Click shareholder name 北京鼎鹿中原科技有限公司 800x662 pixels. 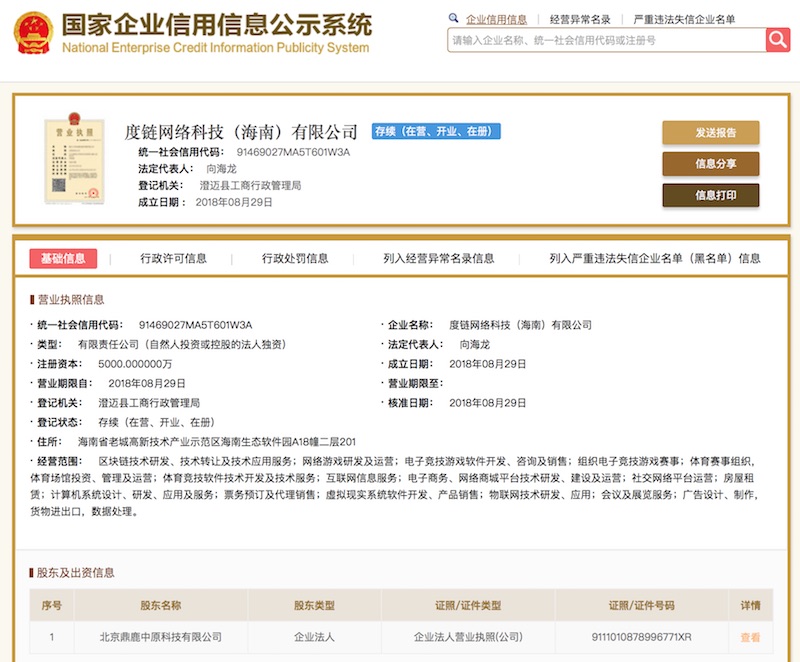click(161, 637)
